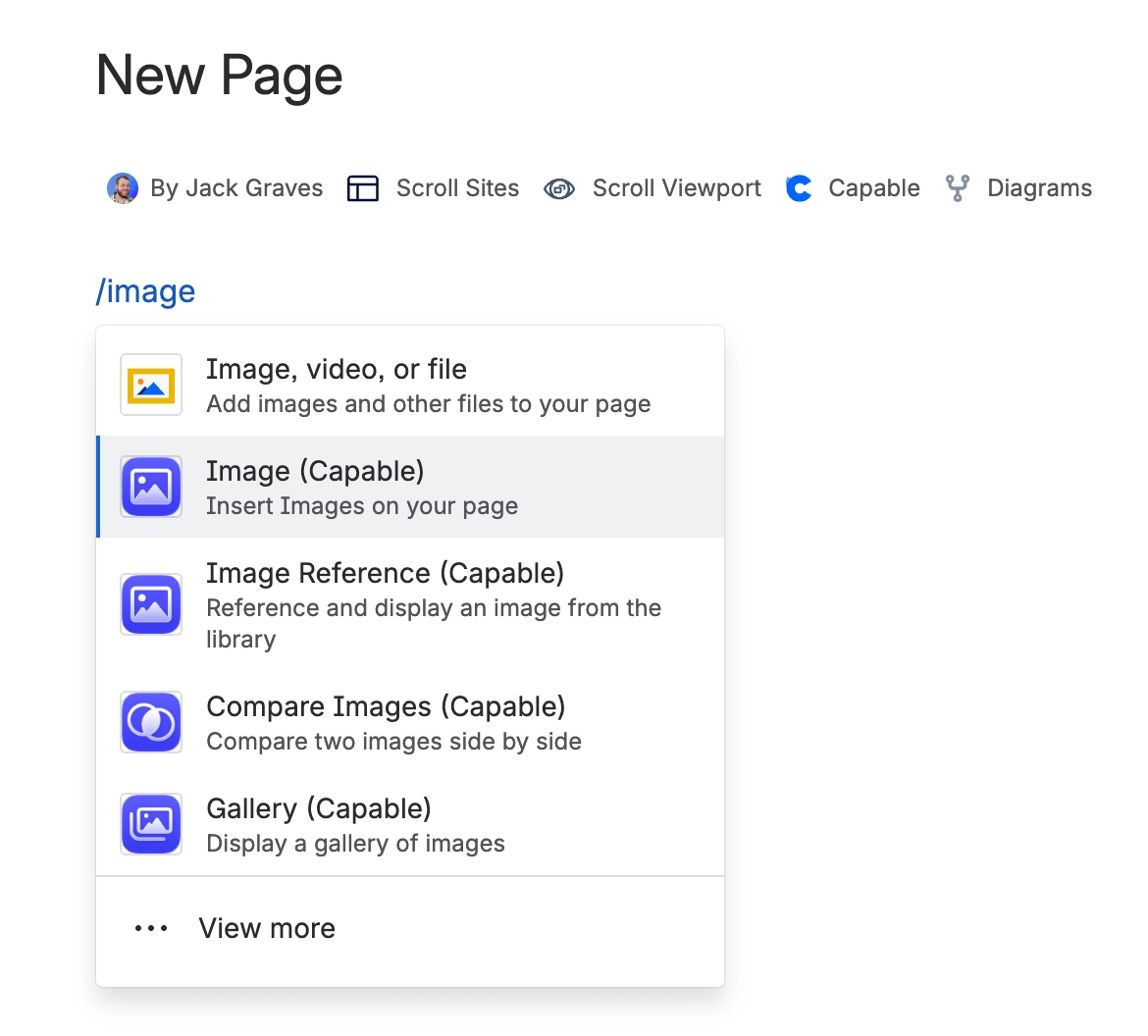Click the Scroll Sites layout icon
Screen dimensions: 1148x1036
[x=363, y=188]
